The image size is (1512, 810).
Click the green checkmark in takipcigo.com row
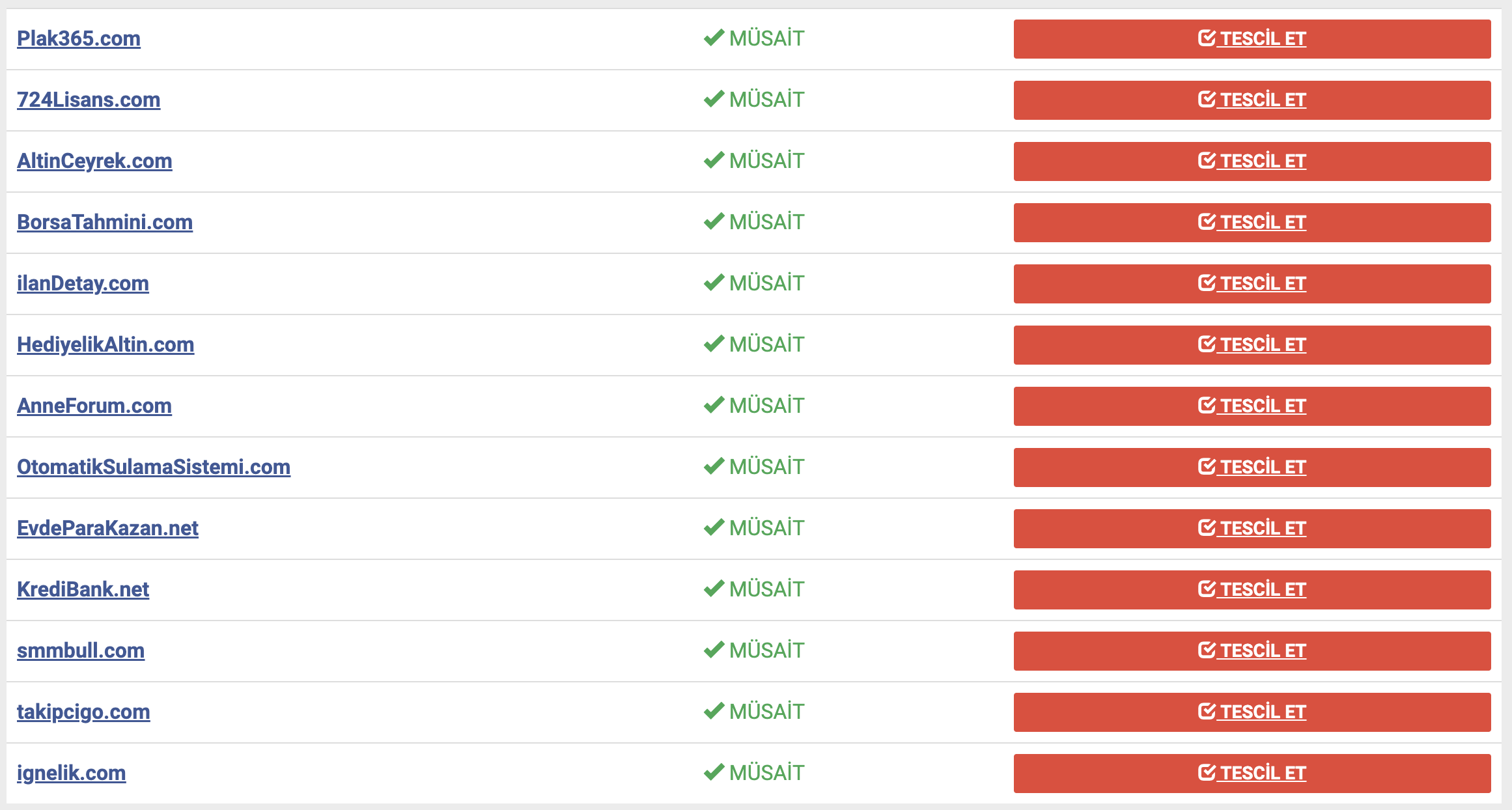714,711
